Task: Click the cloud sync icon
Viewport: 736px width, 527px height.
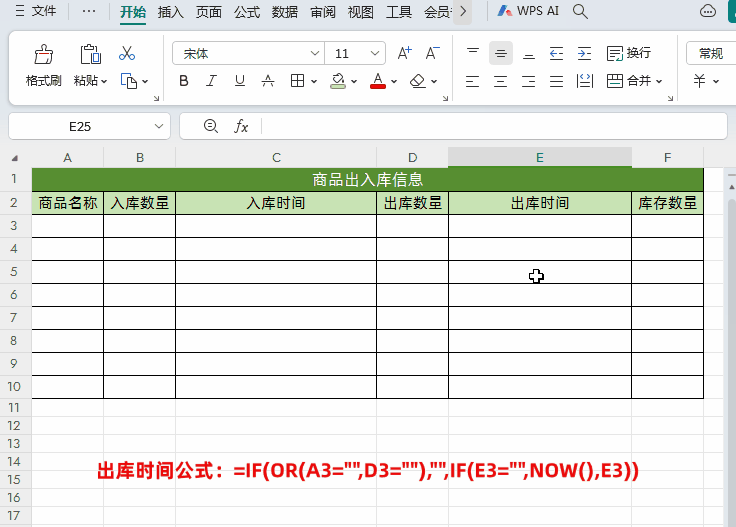Action: [707, 11]
